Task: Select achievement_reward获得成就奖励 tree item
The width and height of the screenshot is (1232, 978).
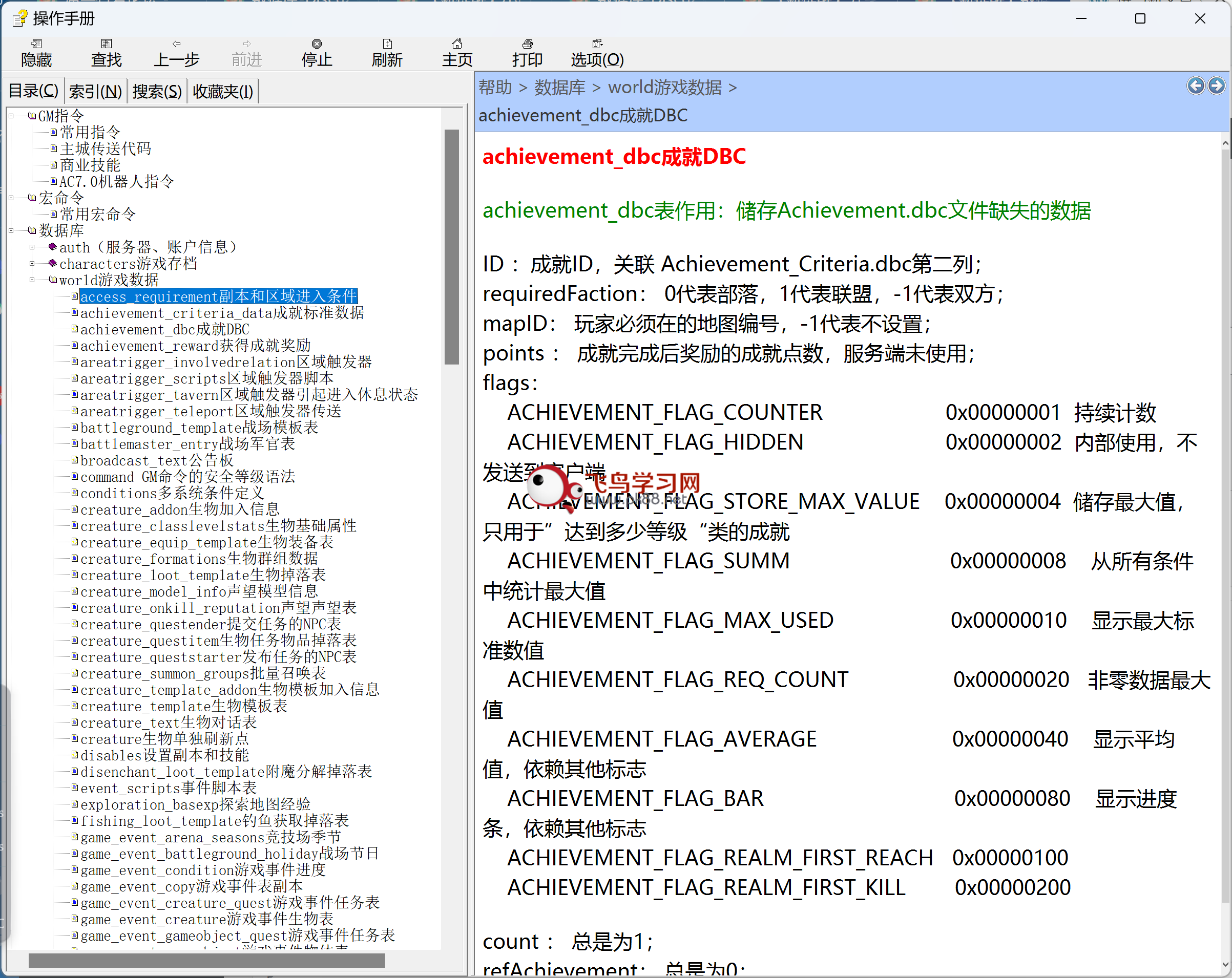Action: click(x=195, y=346)
